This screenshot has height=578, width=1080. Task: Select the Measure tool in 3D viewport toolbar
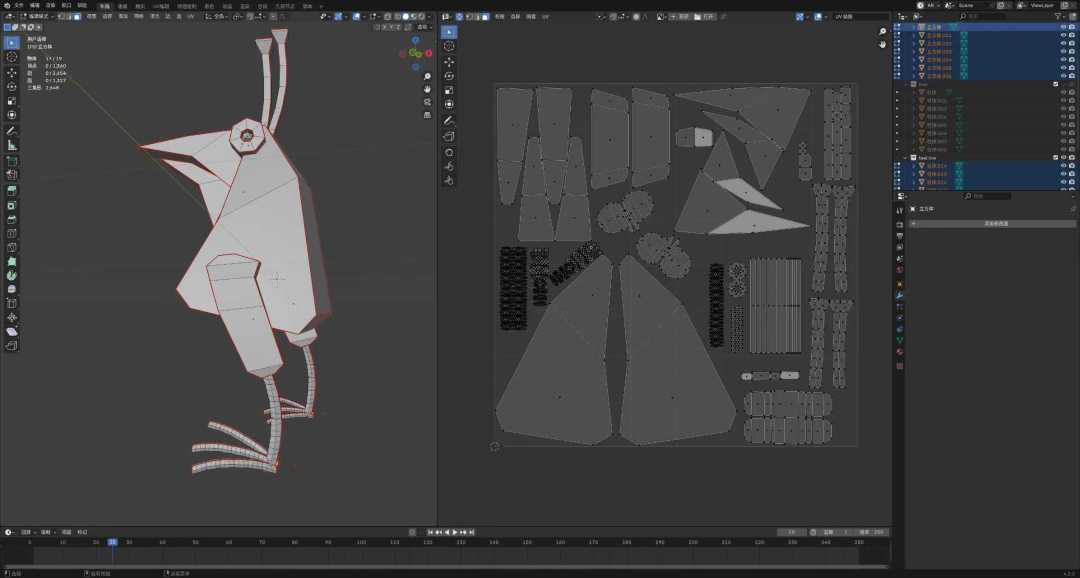[x=12, y=145]
